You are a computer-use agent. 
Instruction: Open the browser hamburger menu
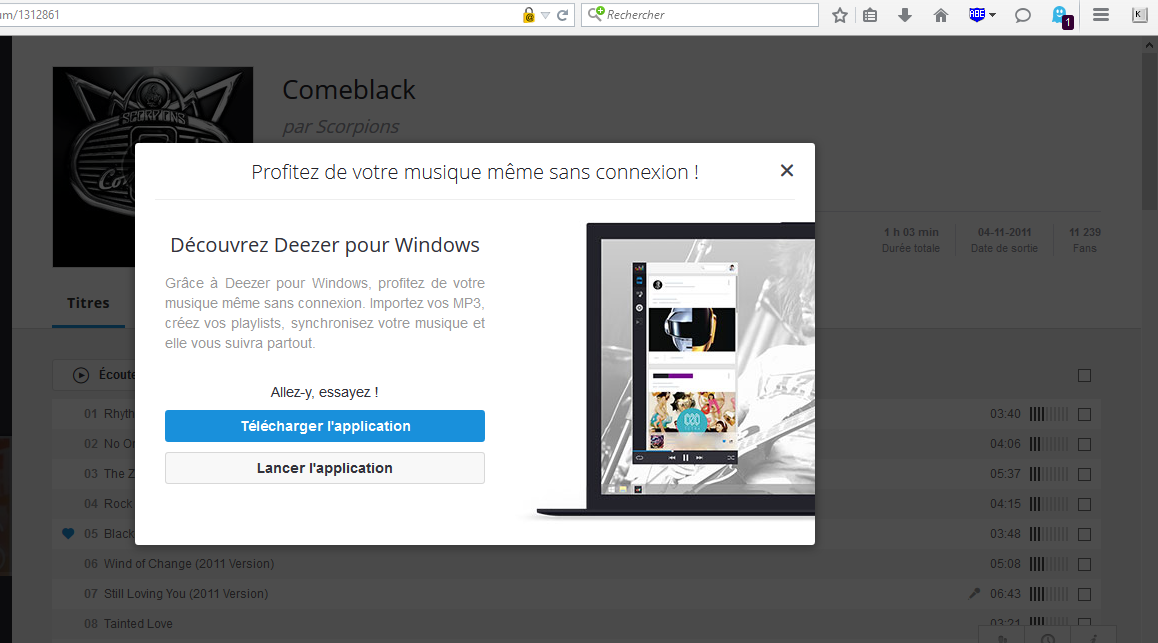pyautogui.click(x=1099, y=15)
